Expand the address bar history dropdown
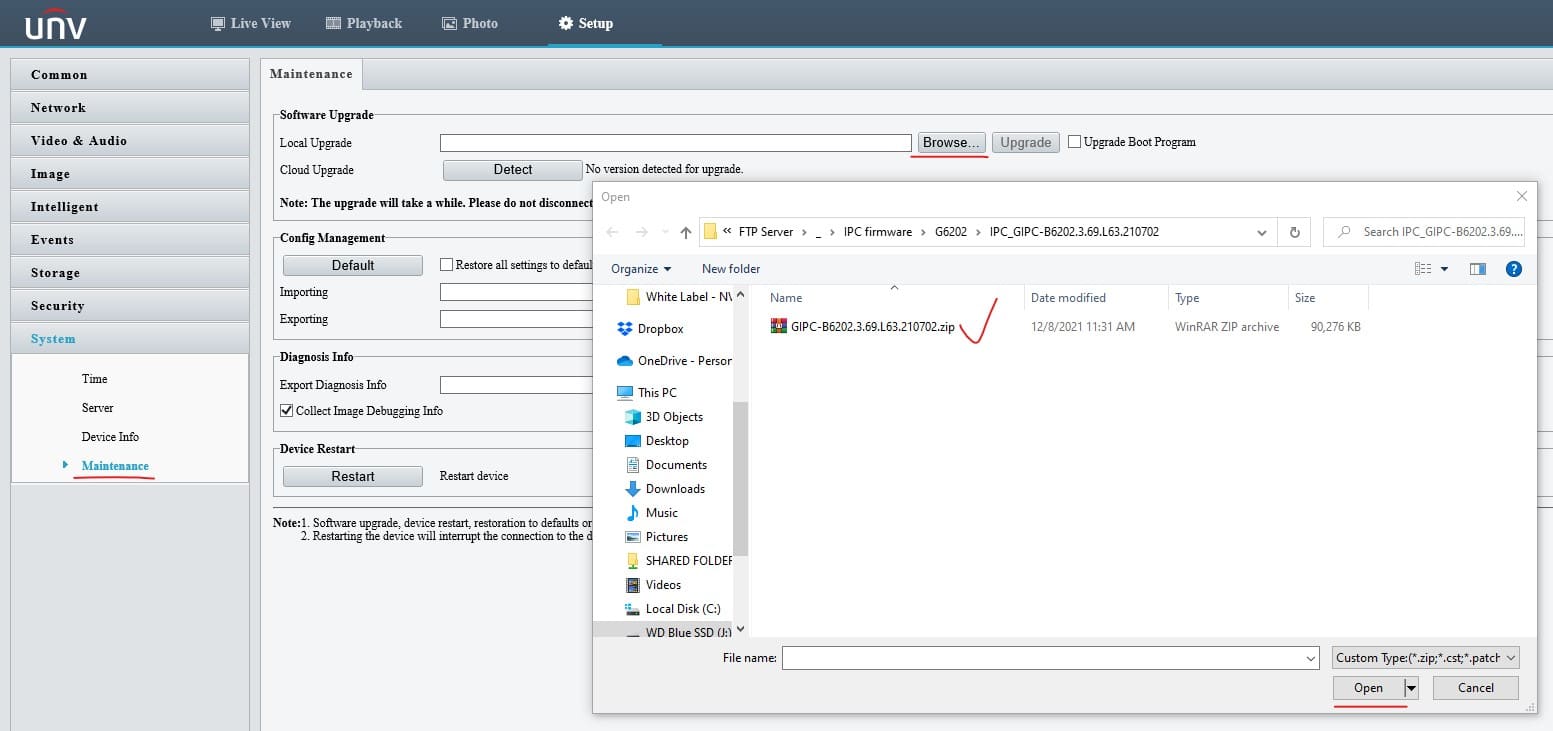 point(1262,232)
